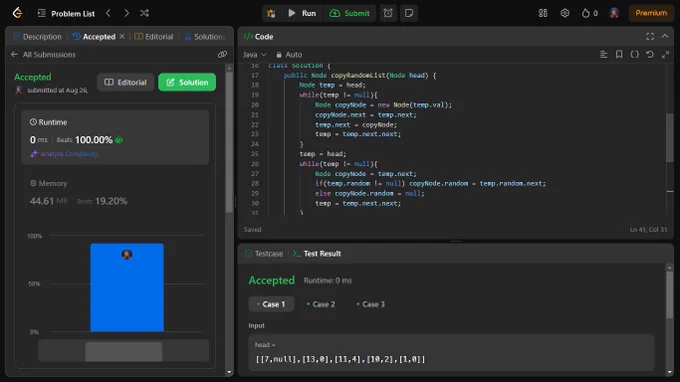
Task: Pick a random problem with the shuffle icon
Action: (x=144, y=13)
